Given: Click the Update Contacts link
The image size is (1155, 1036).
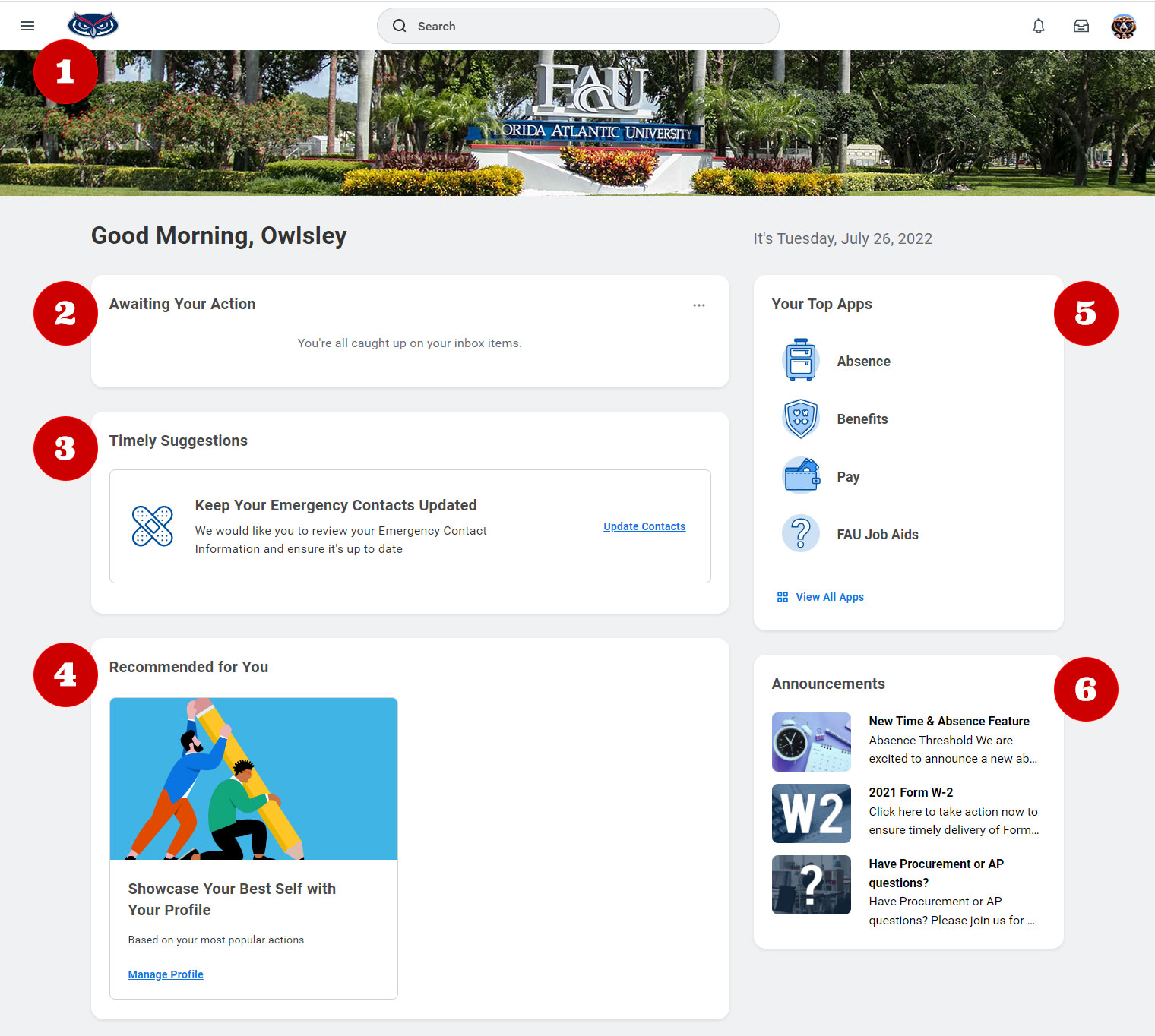Looking at the screenshot, I should coord(644,526).
